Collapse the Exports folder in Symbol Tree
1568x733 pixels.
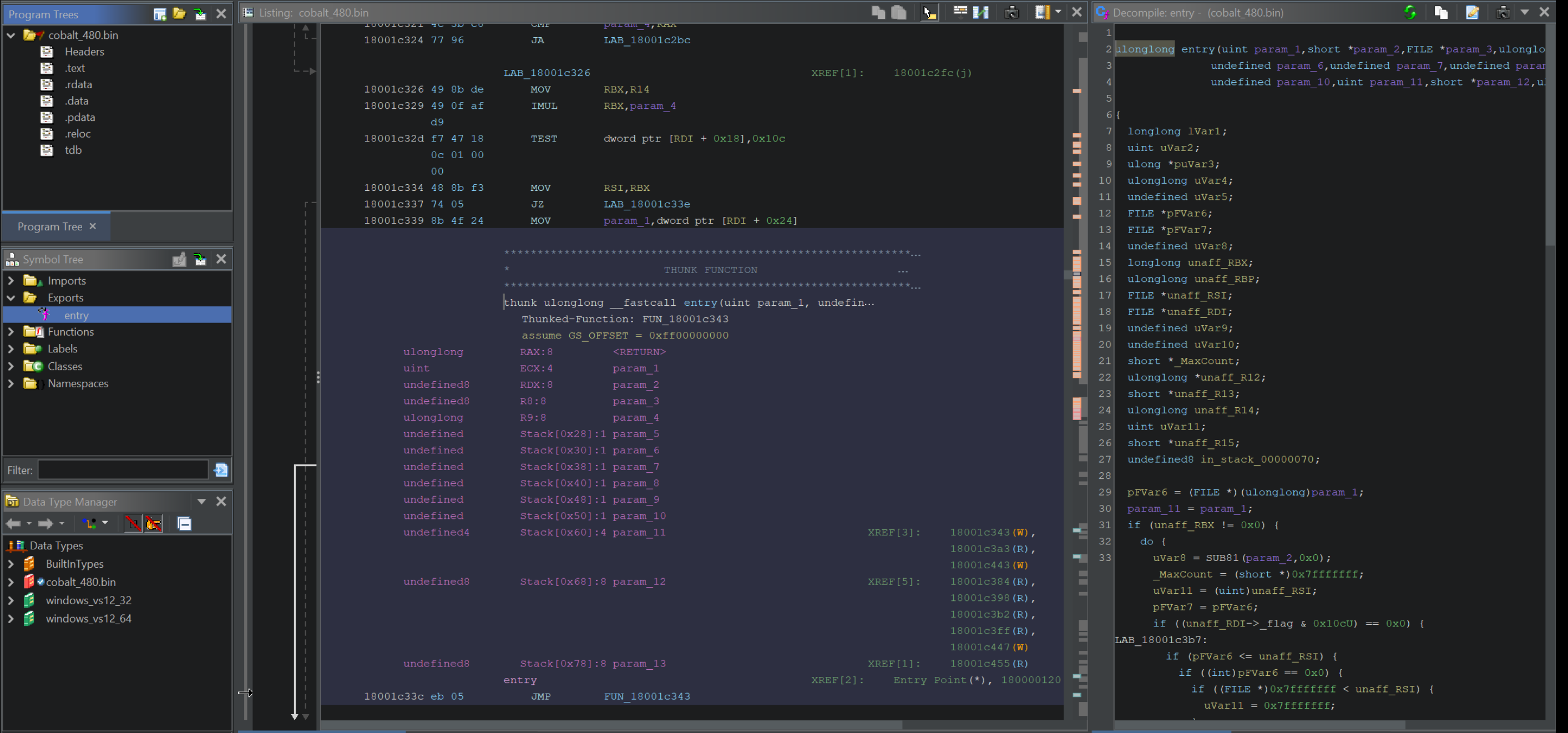click(x=11, y=298)
